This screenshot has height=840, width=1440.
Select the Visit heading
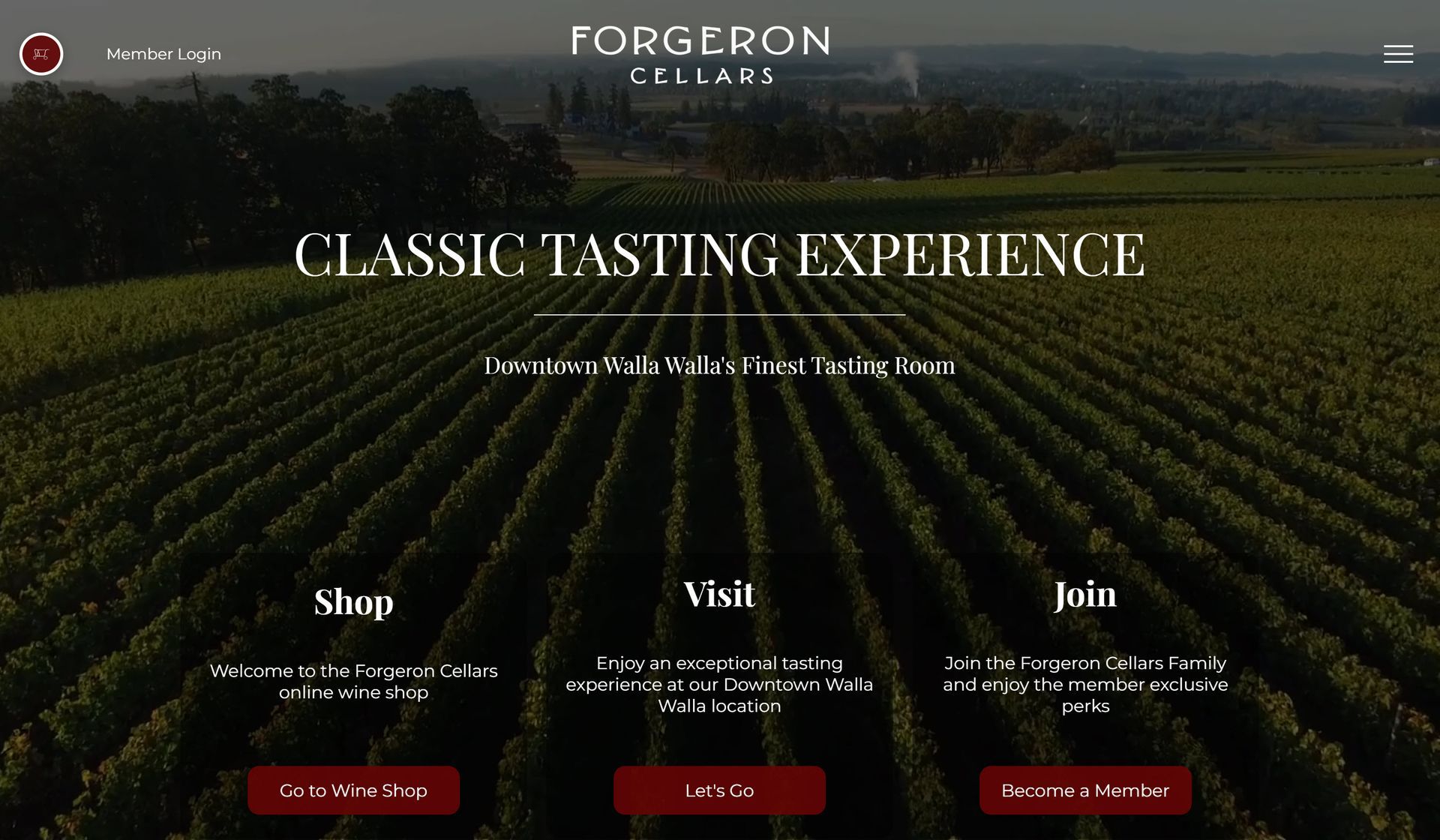pyautogui.click(x=719, y=594)
